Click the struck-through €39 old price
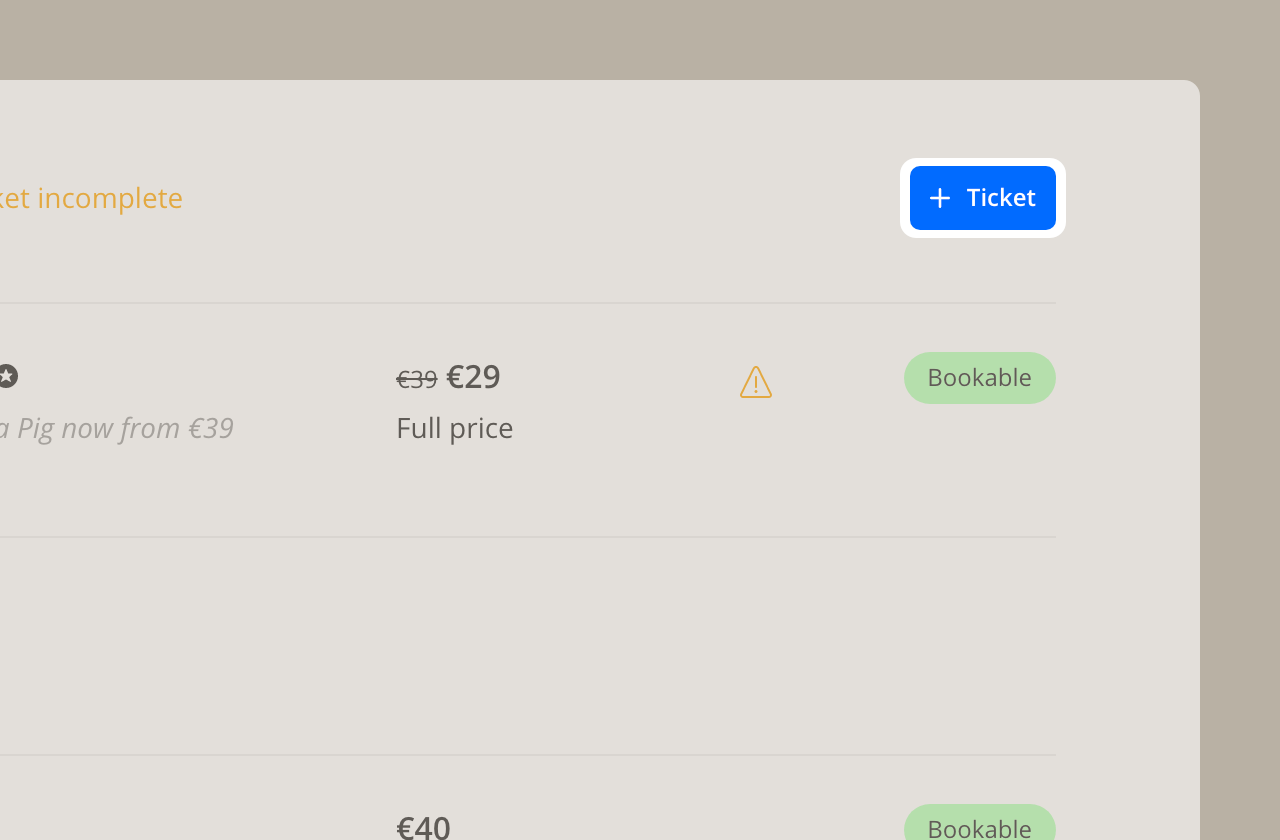Viewport: 1280px width, 840px height. click(417, 379)
